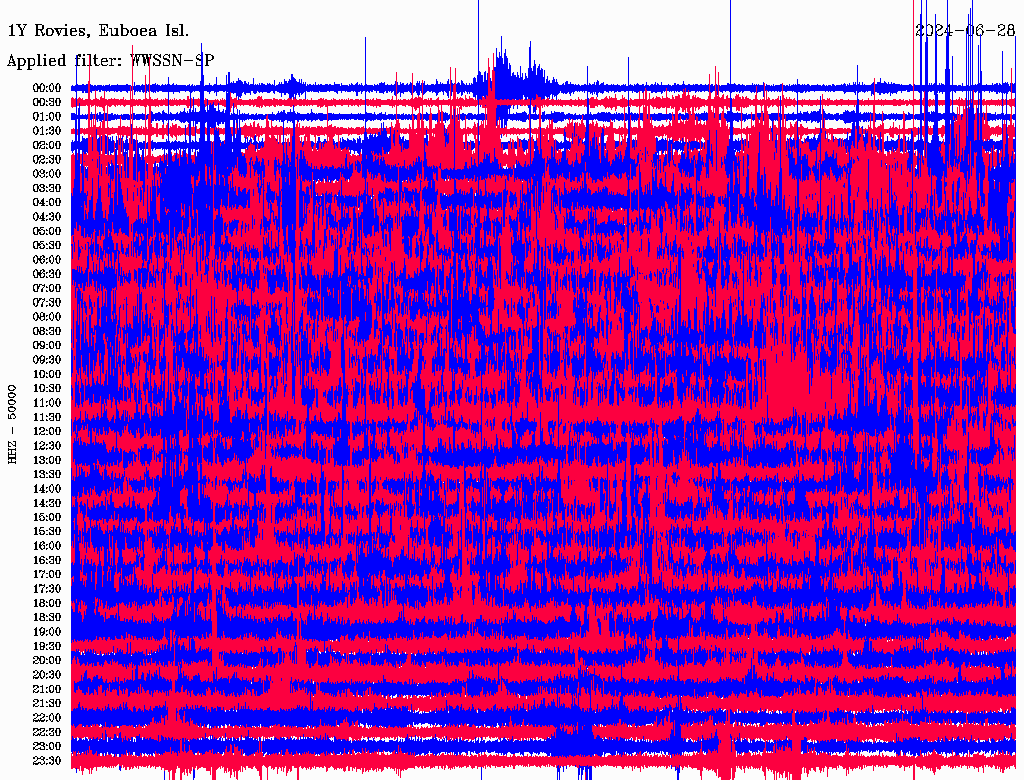Click the 11:30 time label
Screen dimensions: 1024x780
click(47, 417)
